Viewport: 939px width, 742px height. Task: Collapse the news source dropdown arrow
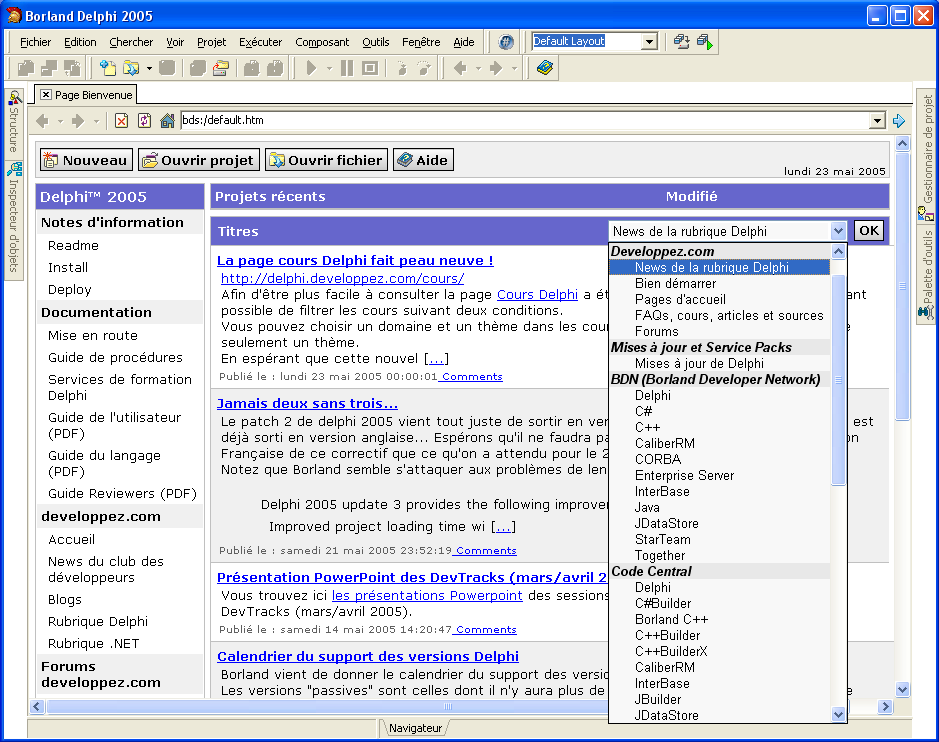[x=838, y=231]
